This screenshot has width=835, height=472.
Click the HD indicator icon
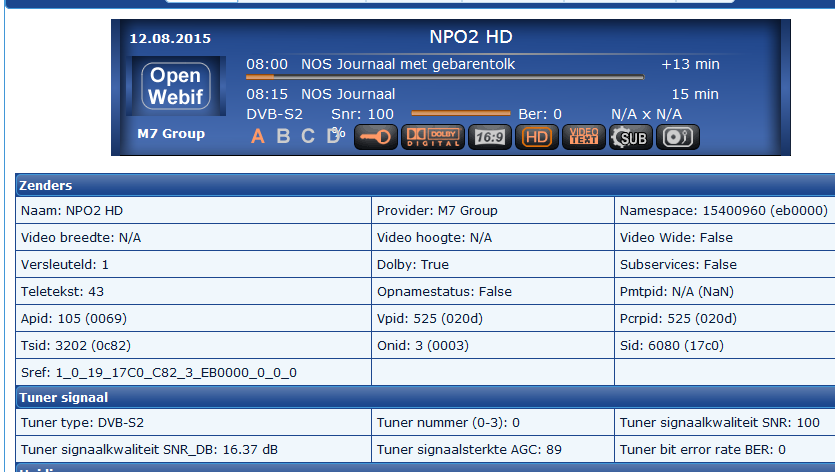click(x=537, y=137)
